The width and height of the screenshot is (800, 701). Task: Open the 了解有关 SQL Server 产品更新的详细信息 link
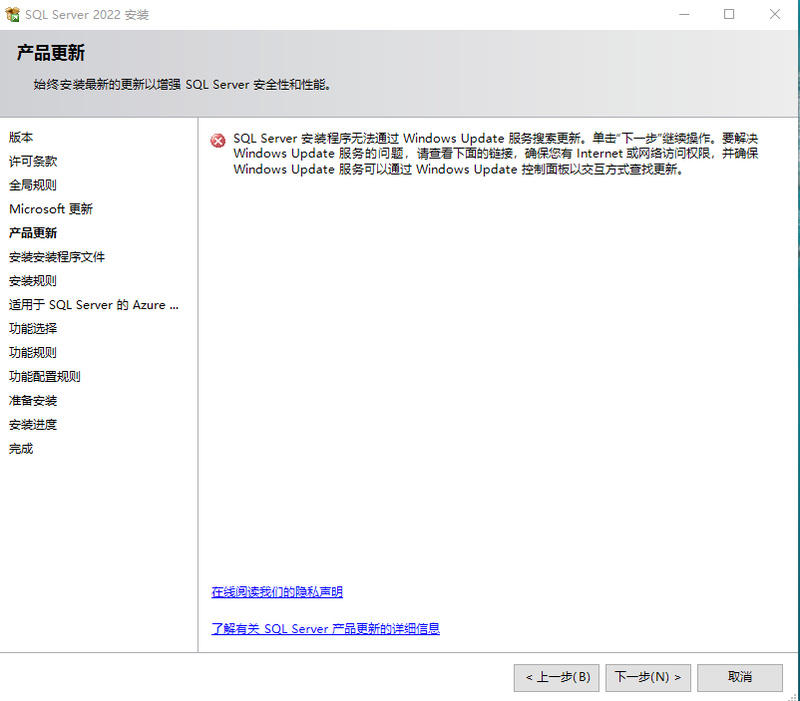click(326, 629)
